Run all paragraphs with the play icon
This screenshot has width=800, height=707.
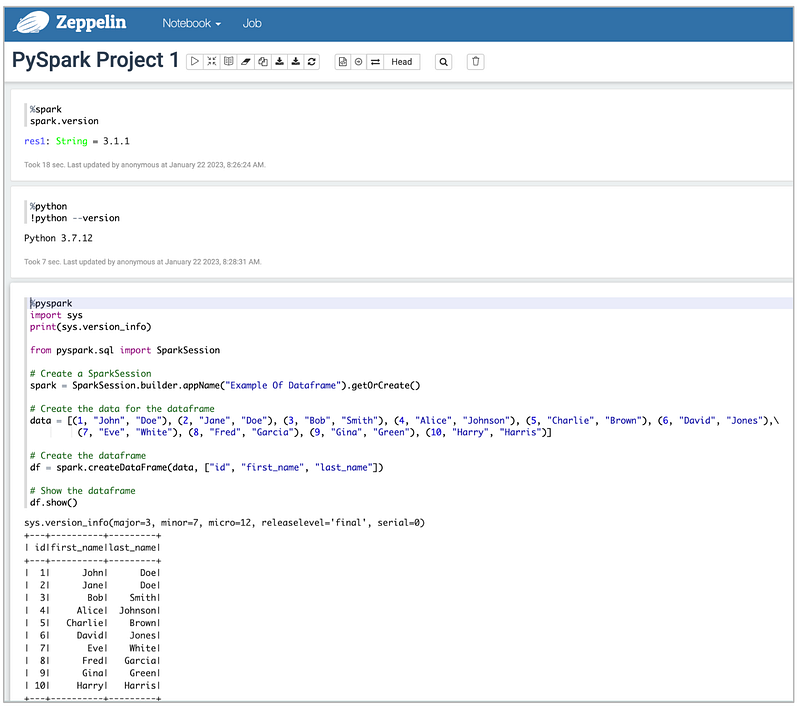coord(195,62)
